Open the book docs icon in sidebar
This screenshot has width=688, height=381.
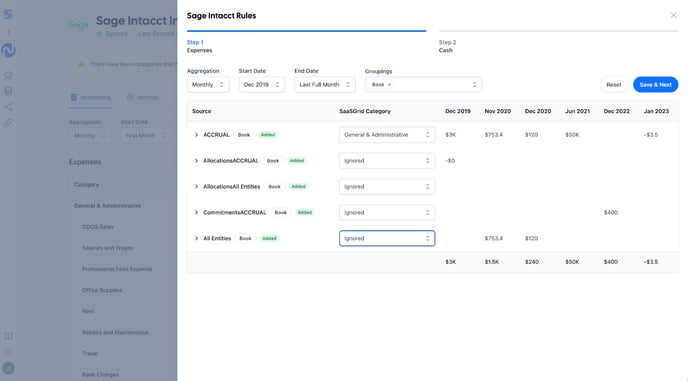tap(8, 336)
